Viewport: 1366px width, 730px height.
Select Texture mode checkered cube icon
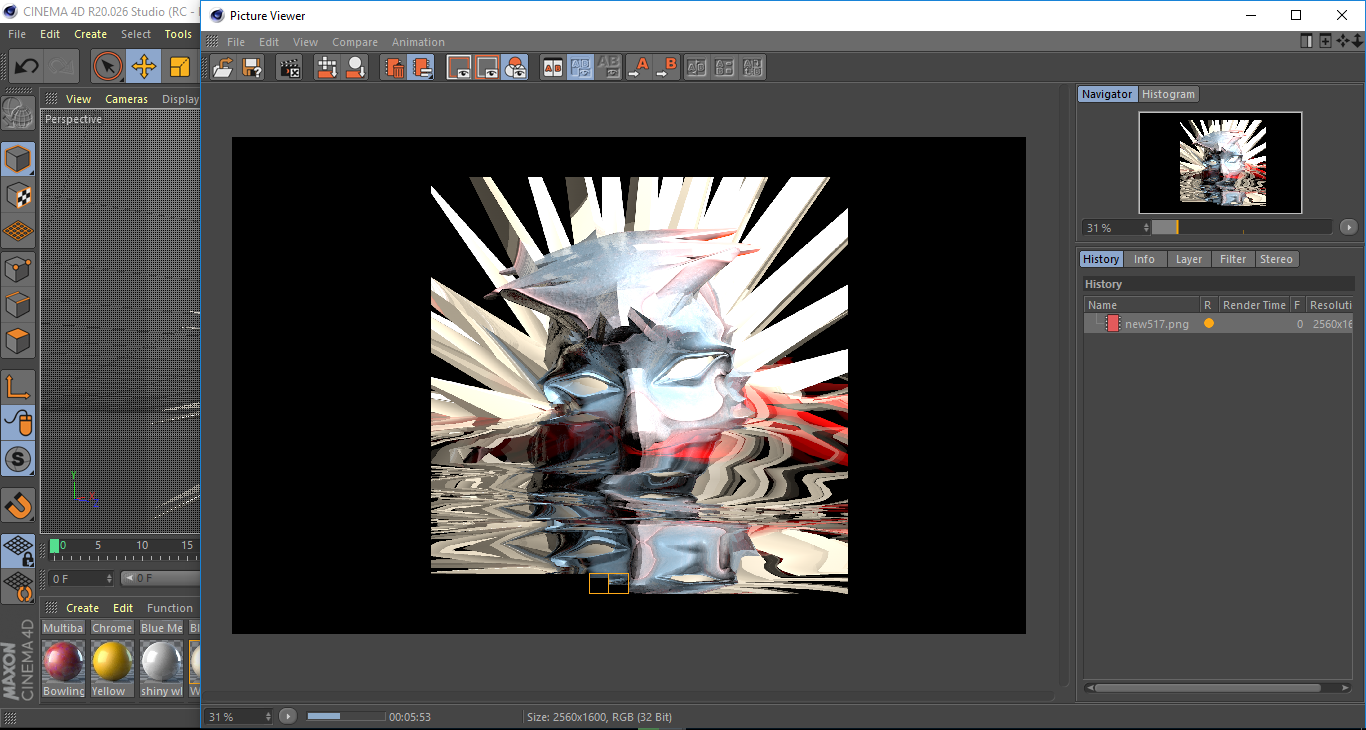tap(18, 195)
